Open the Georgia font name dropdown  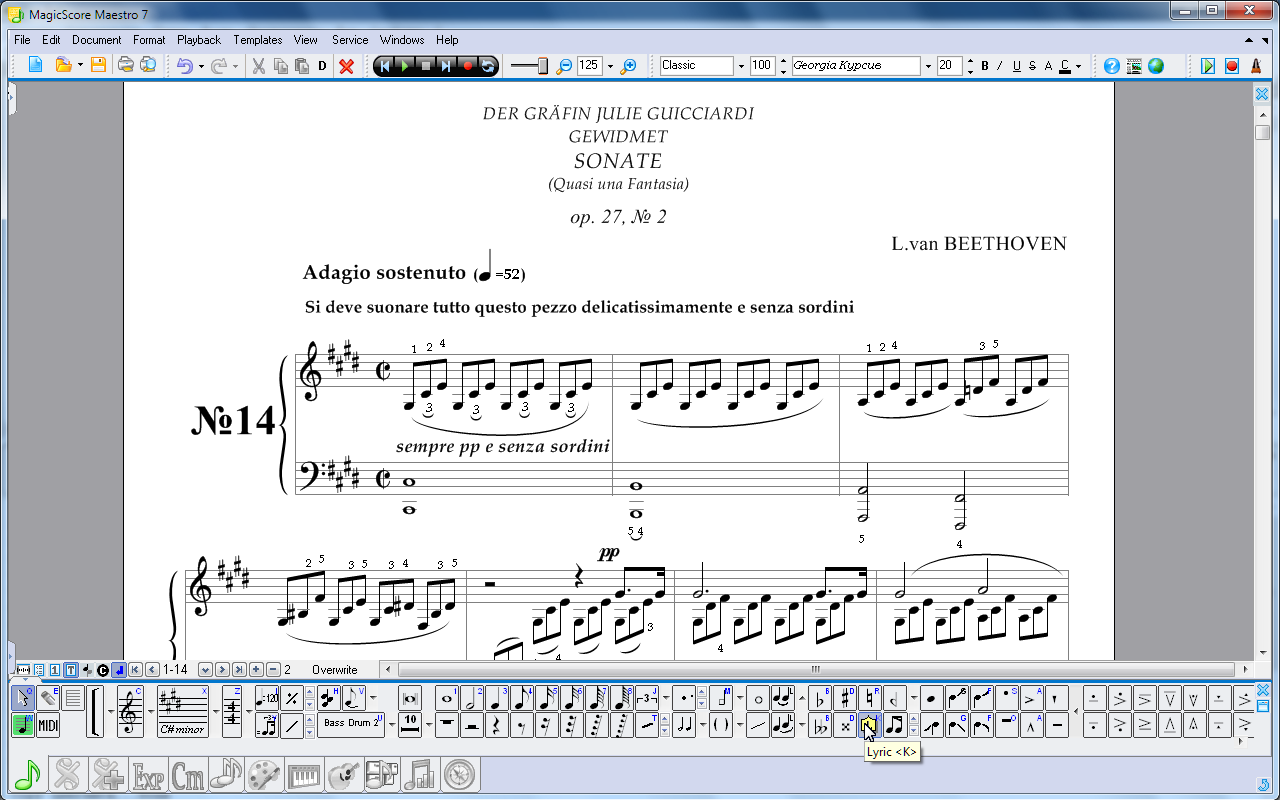(927, 66)
